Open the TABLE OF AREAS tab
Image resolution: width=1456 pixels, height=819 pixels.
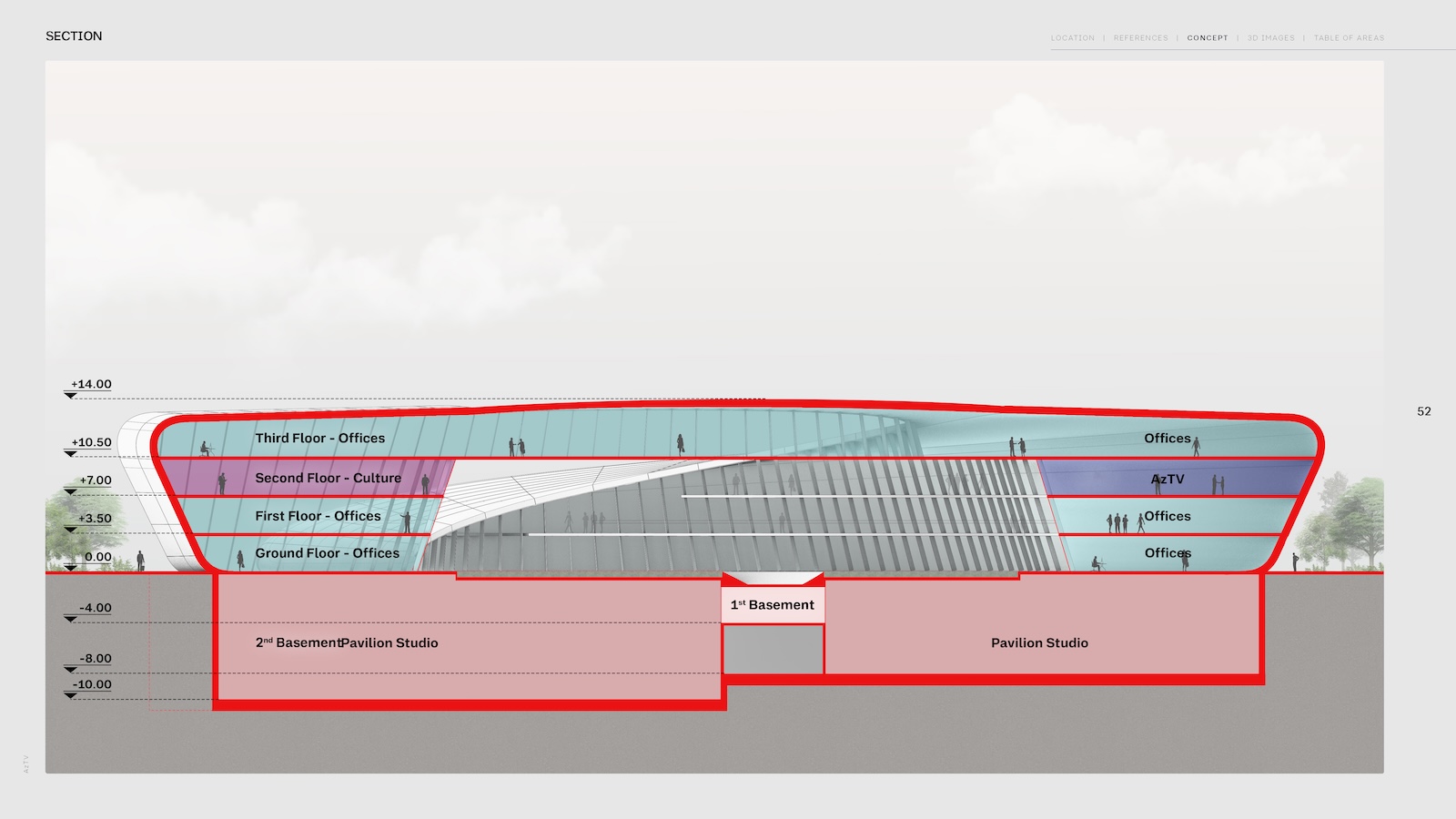click(x=1349, y=38)
